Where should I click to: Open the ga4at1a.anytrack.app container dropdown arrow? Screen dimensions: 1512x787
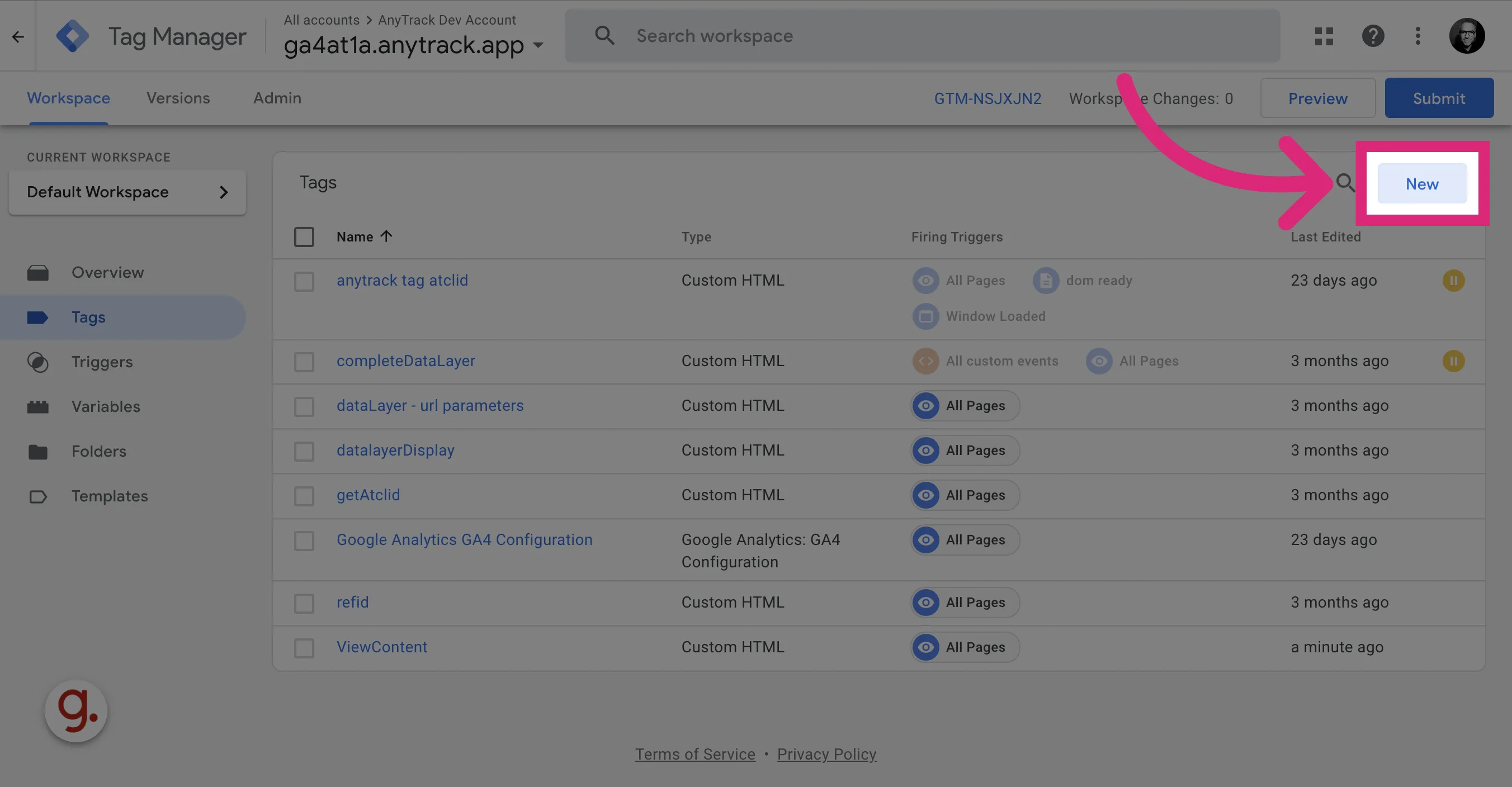[538, 45]
